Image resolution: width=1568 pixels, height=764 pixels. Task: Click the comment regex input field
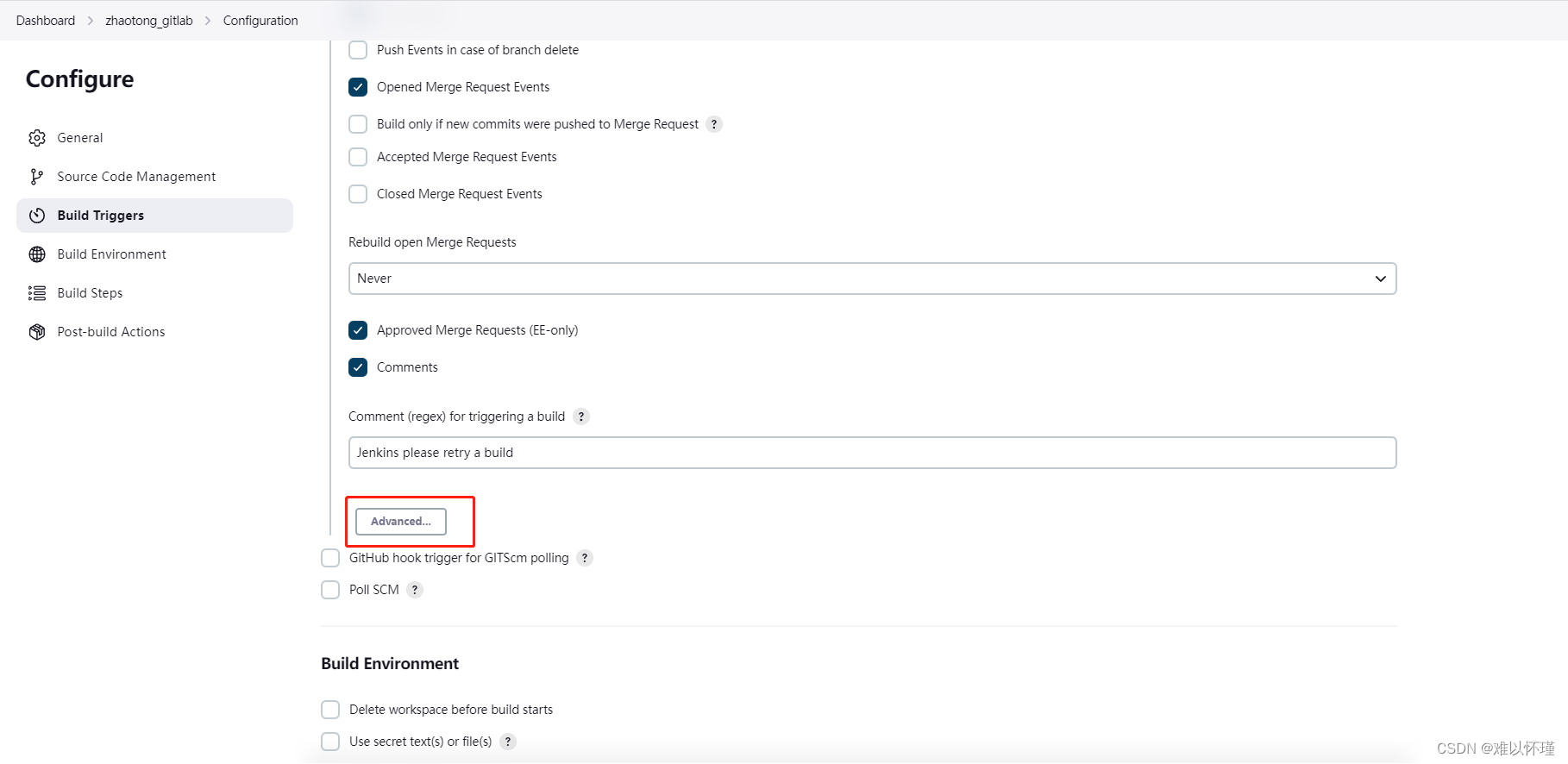pos(872,453)
